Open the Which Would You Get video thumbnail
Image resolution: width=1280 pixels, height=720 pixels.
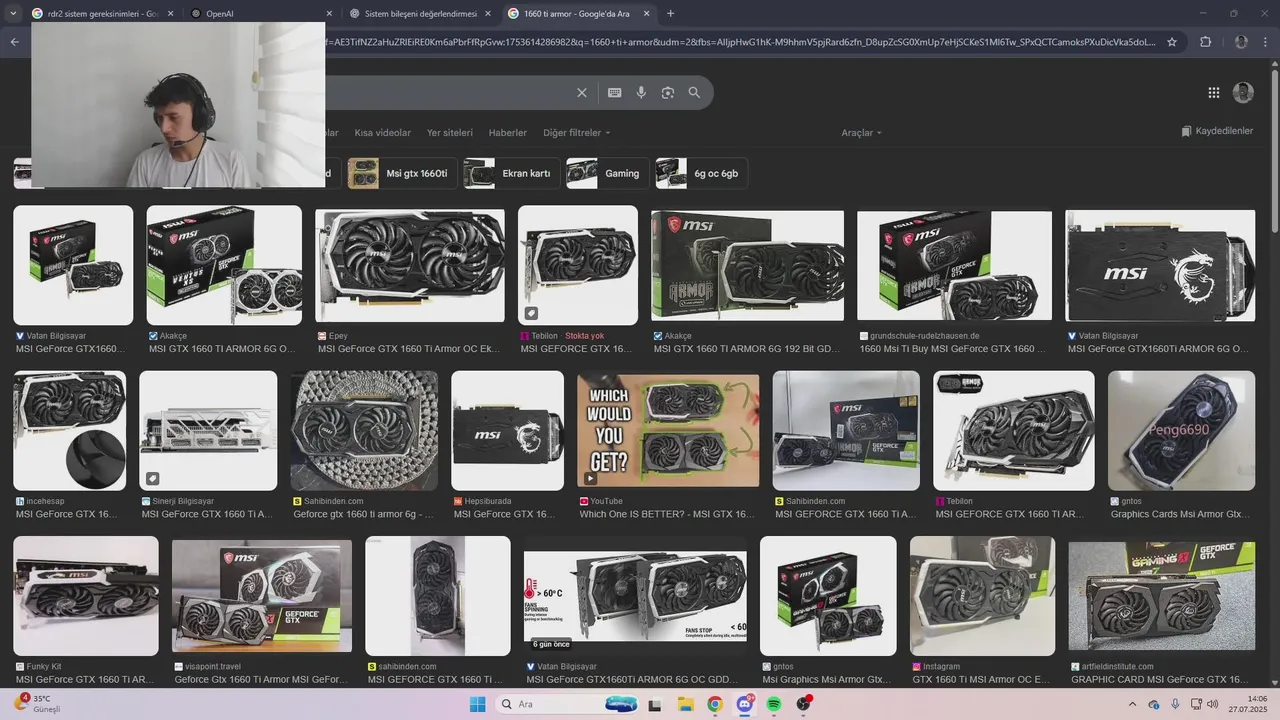click(668, 430)
